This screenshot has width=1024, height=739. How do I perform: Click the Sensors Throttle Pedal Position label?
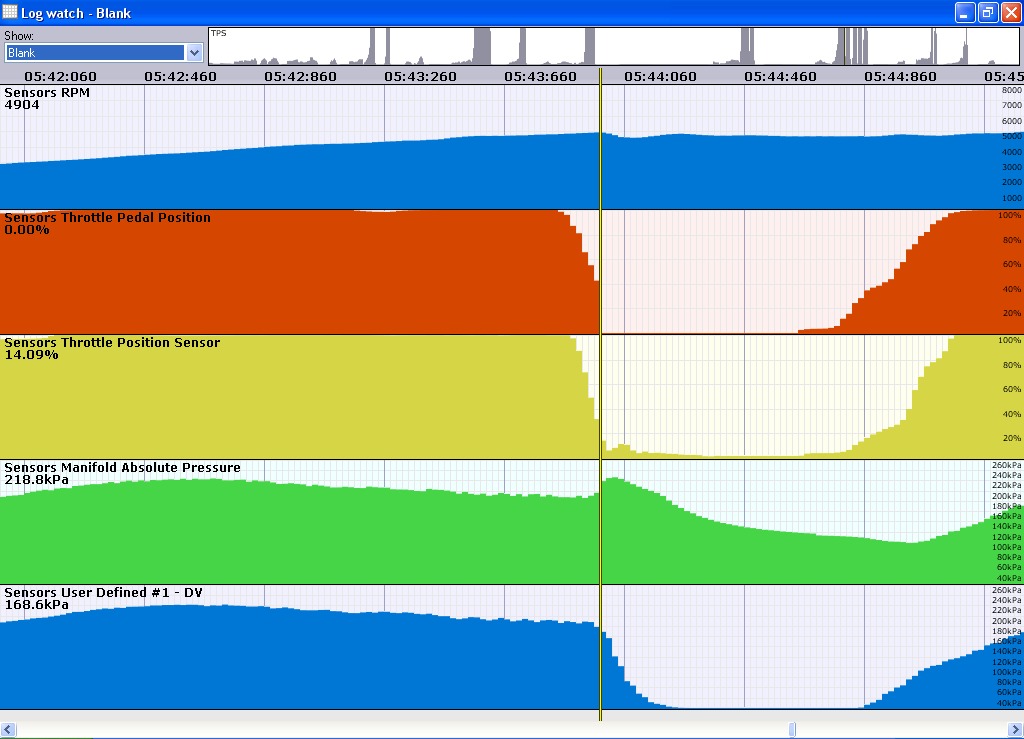(108, 217)
